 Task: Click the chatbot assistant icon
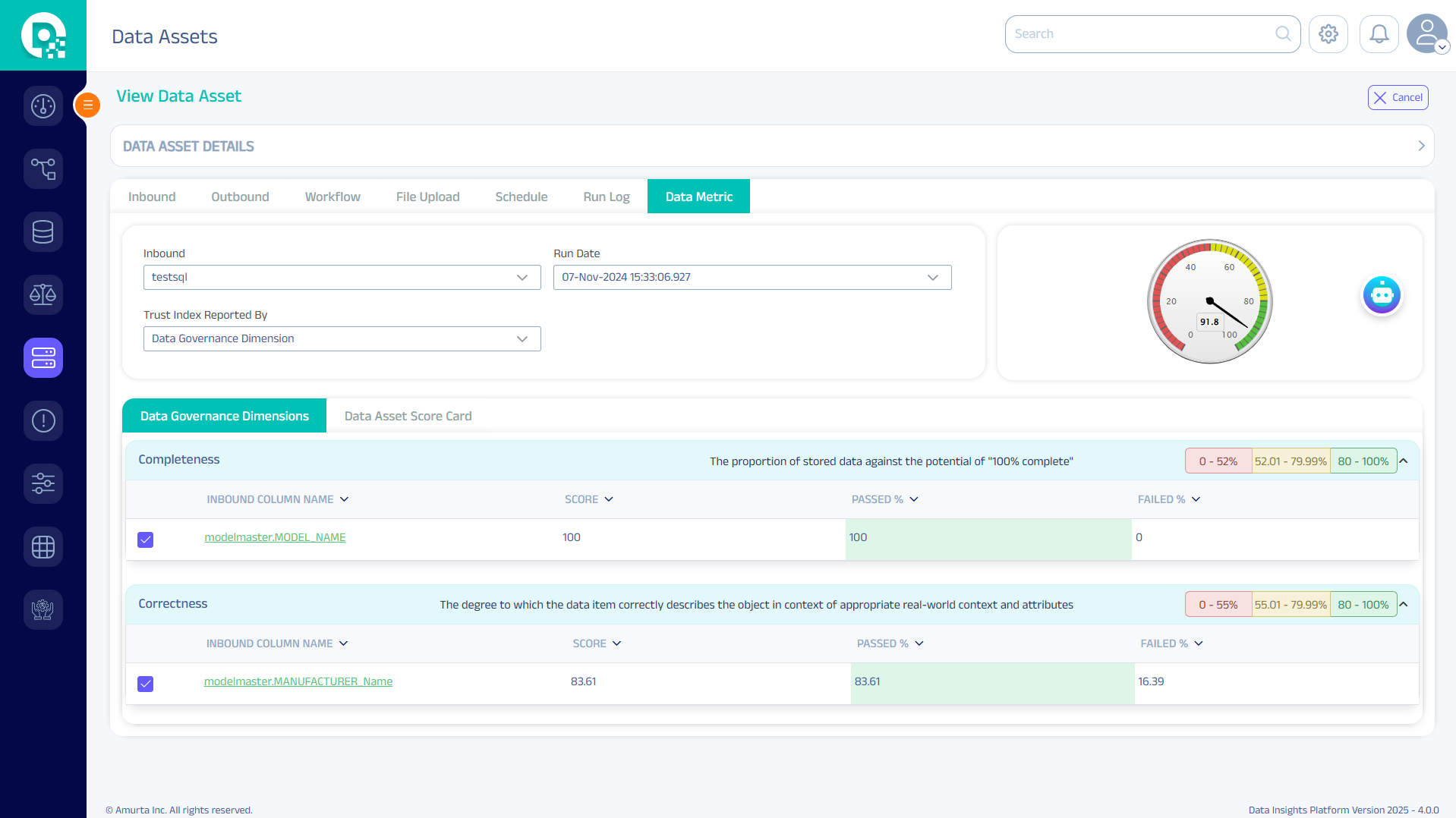(x=1381, y=295)
